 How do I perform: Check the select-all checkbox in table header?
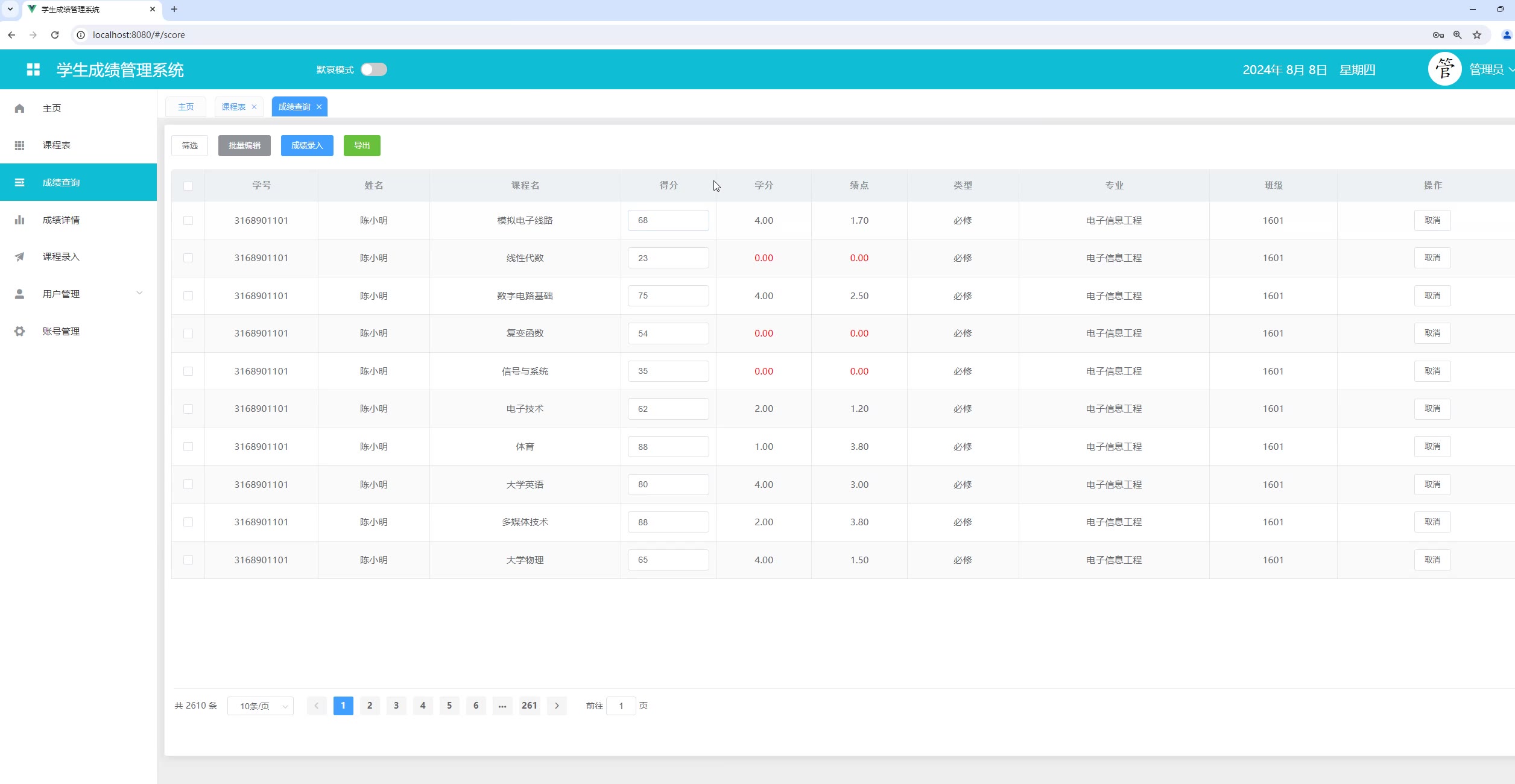pos(188,186)
